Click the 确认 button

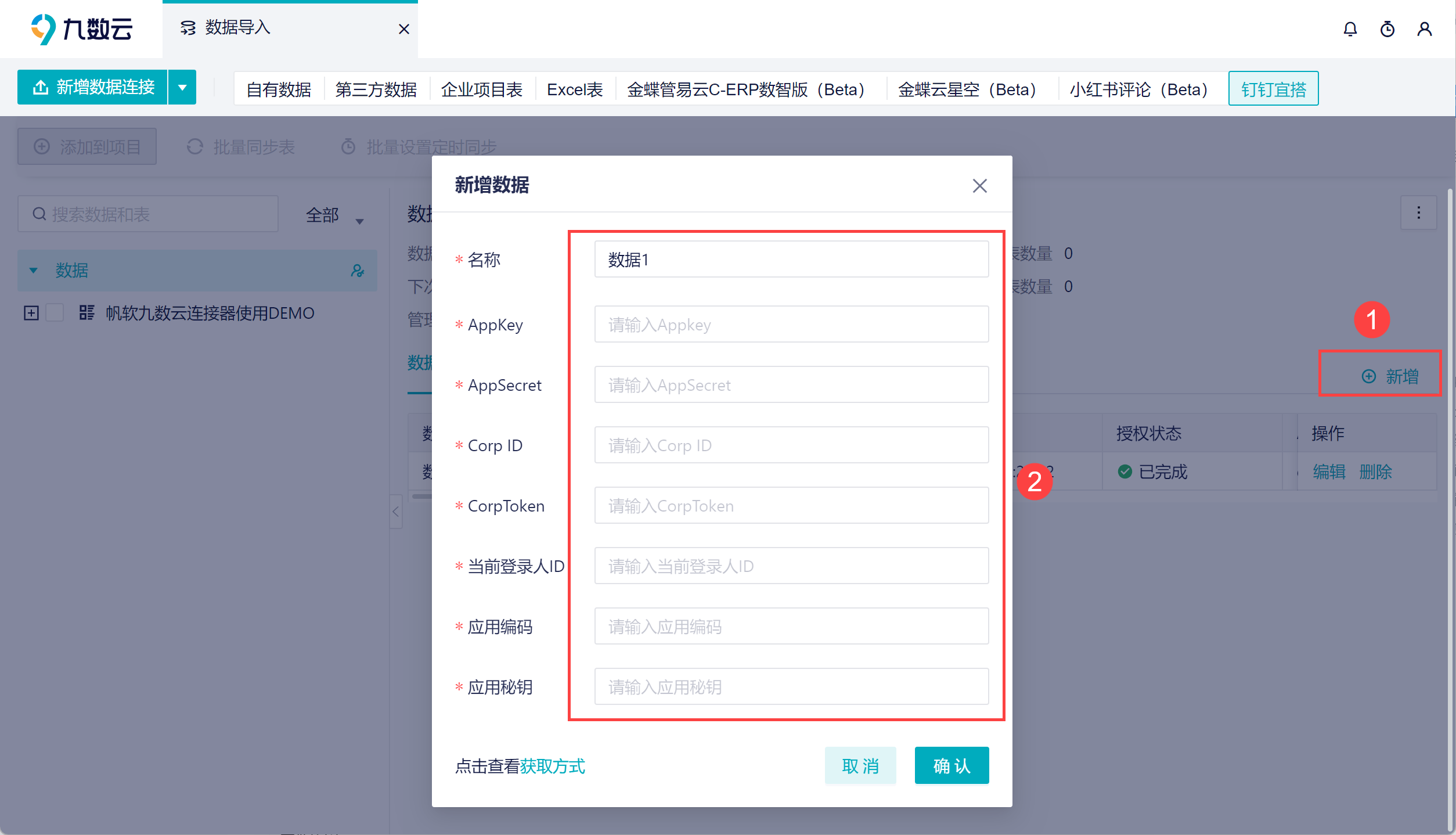pos(952,766)
